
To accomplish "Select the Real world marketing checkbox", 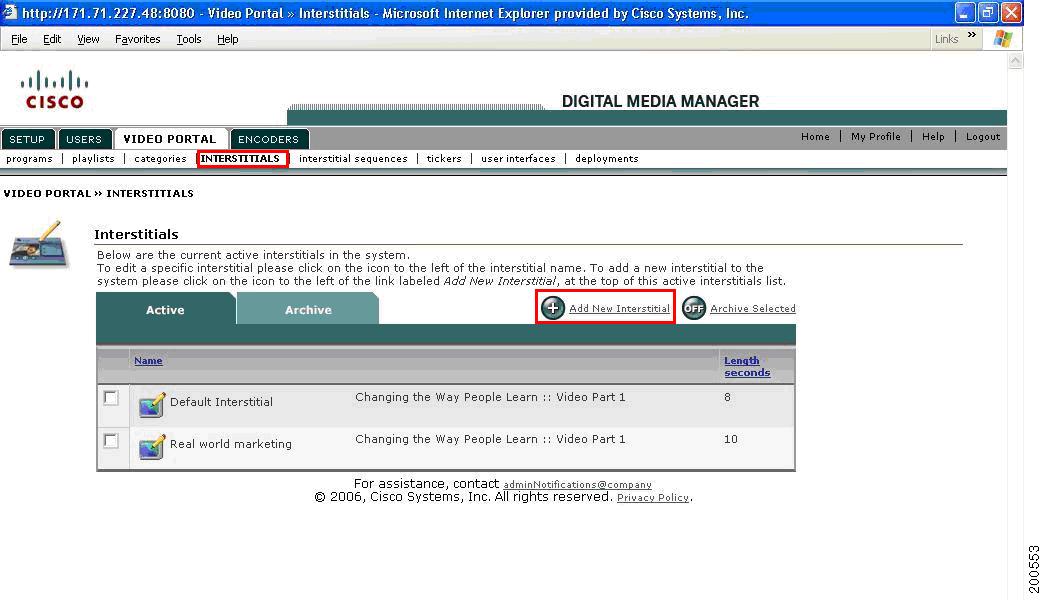I will [x=111, y=441].
